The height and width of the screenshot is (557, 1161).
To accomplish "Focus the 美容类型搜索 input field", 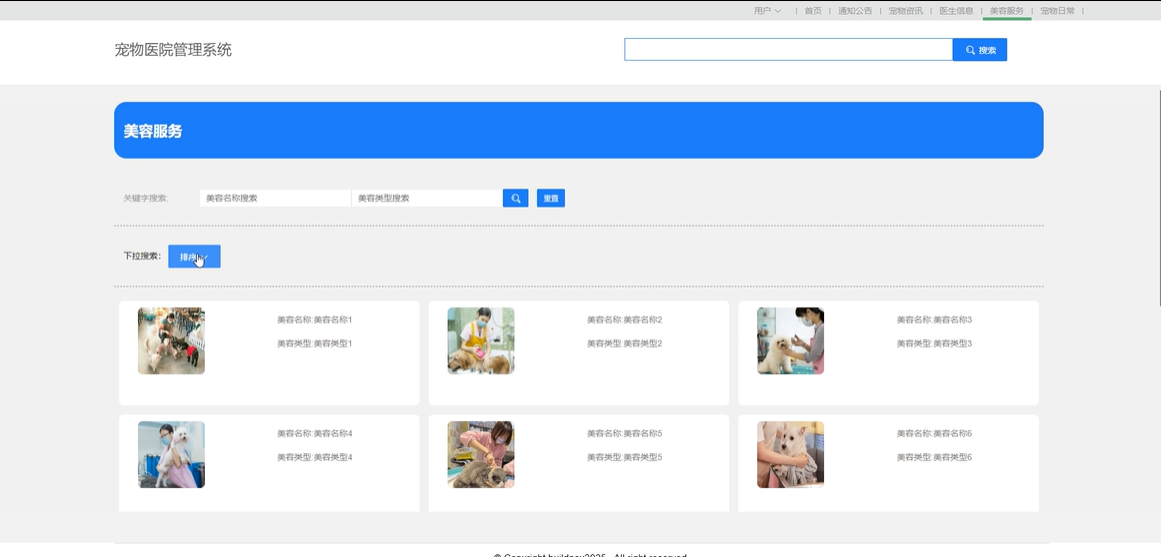I will [427, 198].
